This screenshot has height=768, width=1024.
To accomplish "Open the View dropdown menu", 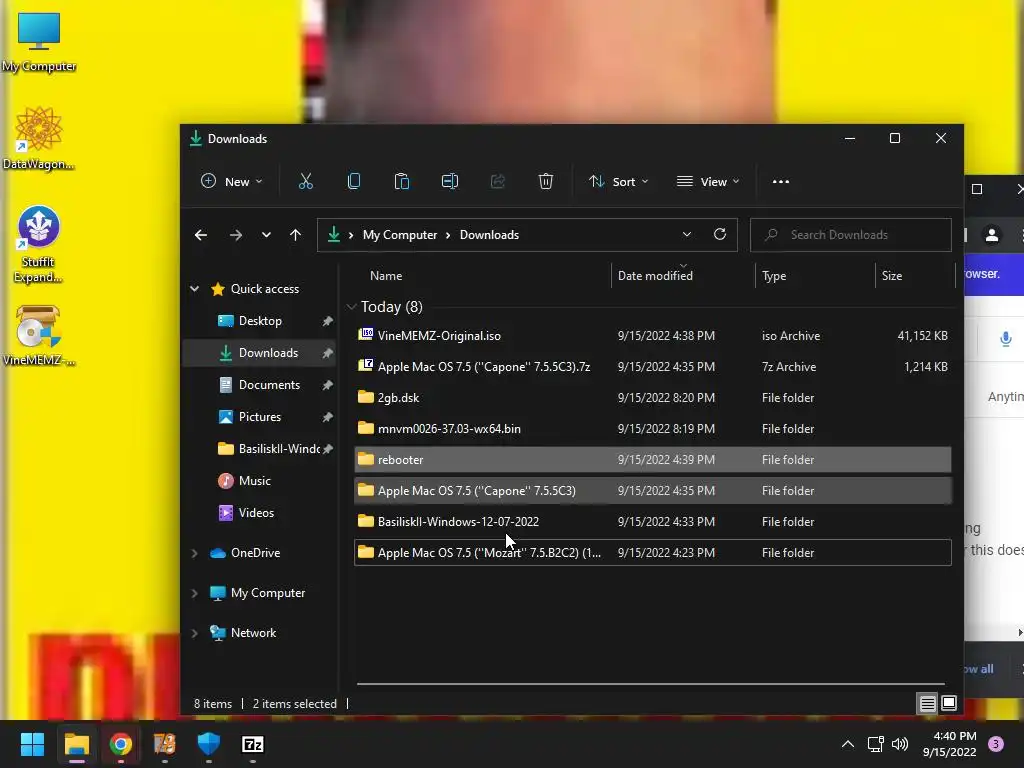I will tap(708, 182).
